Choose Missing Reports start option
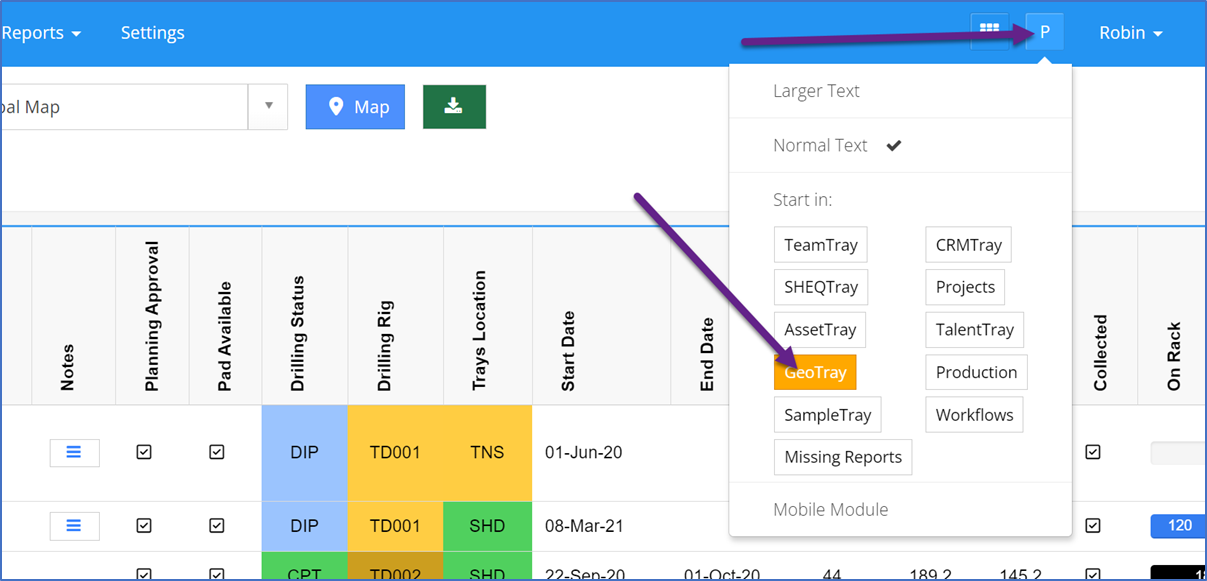 843,457
